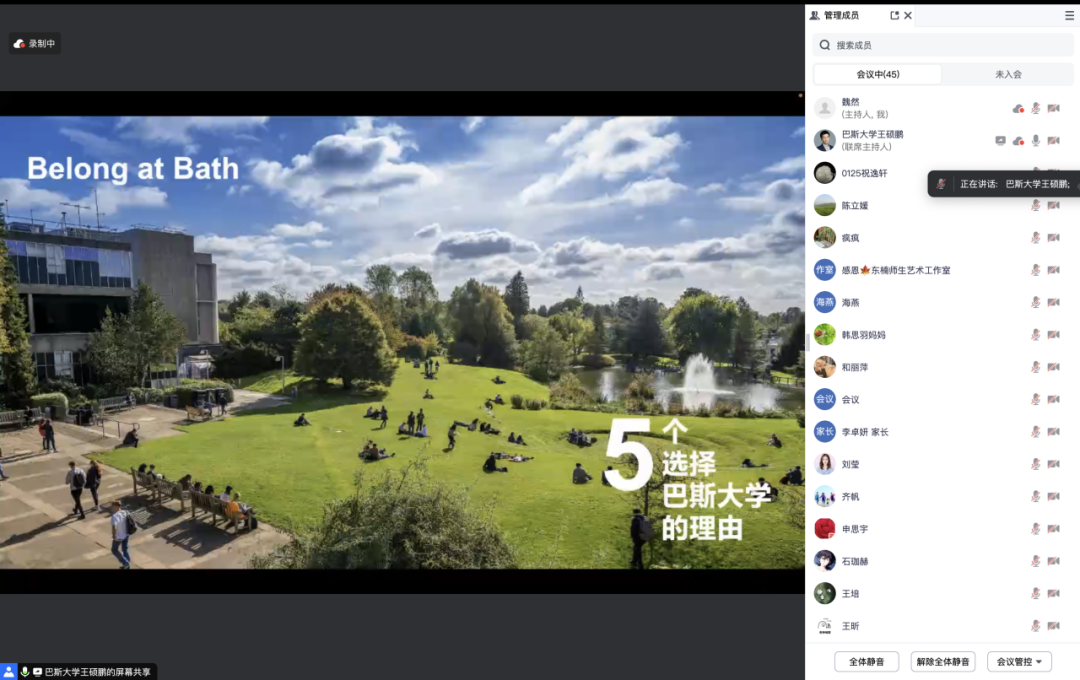The width and height of the screenshot is (1080, 680).
Task: Click 刘莹's avatar thumbnail
Action: pos(824,464)
